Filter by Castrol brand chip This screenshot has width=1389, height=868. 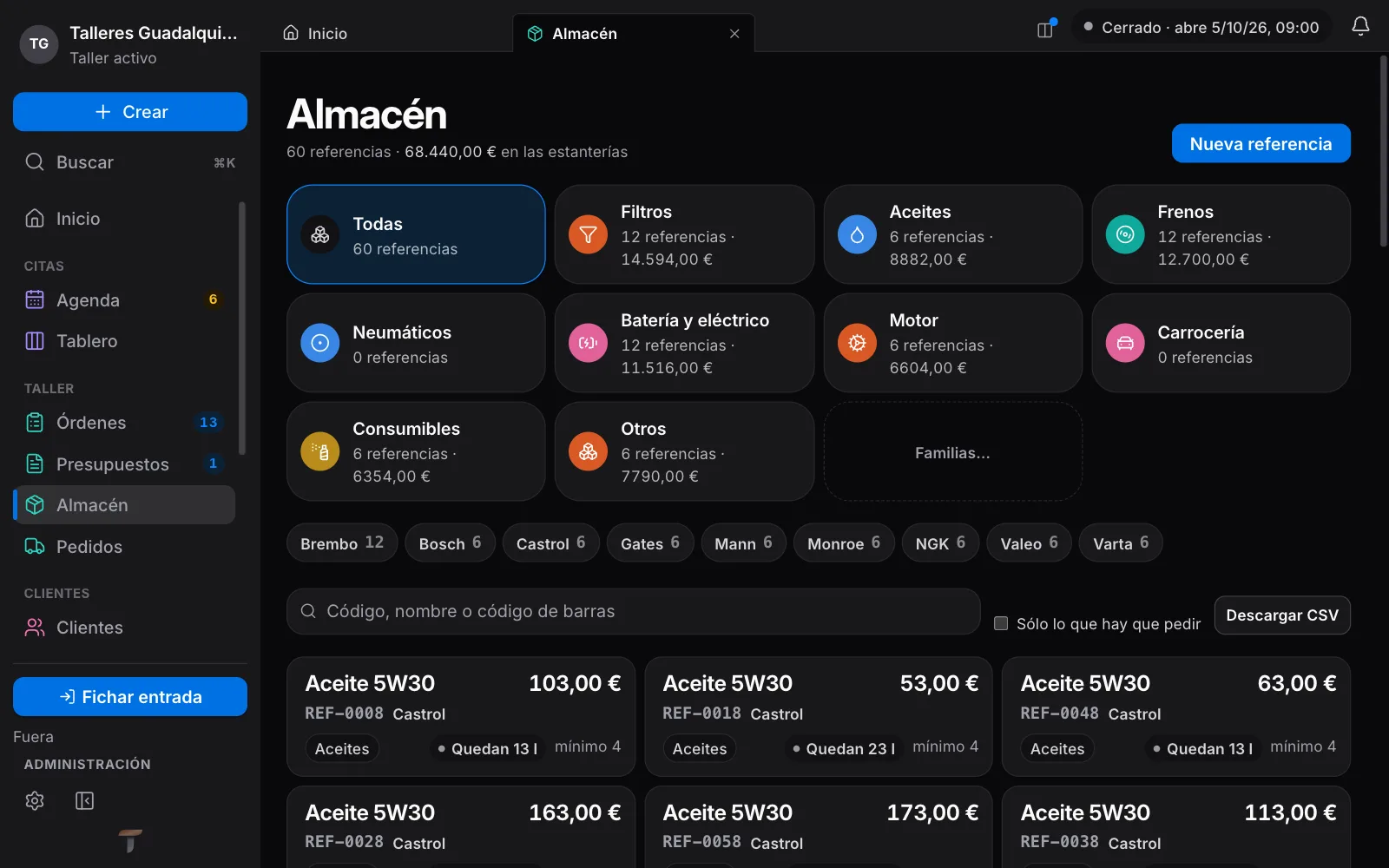click(x=550, y=542)
